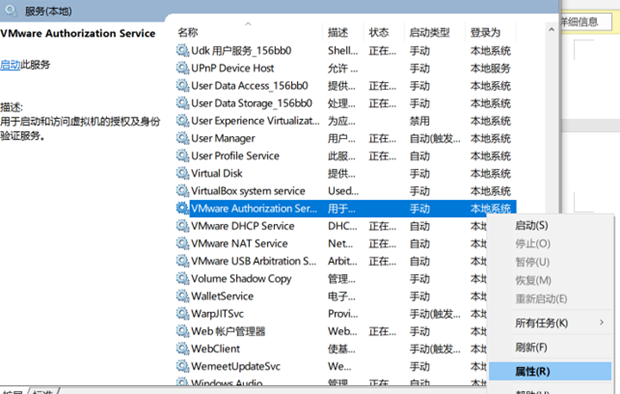Click gear icon of User Profile Service
The image size is (620, 394).
pos(182,156)
